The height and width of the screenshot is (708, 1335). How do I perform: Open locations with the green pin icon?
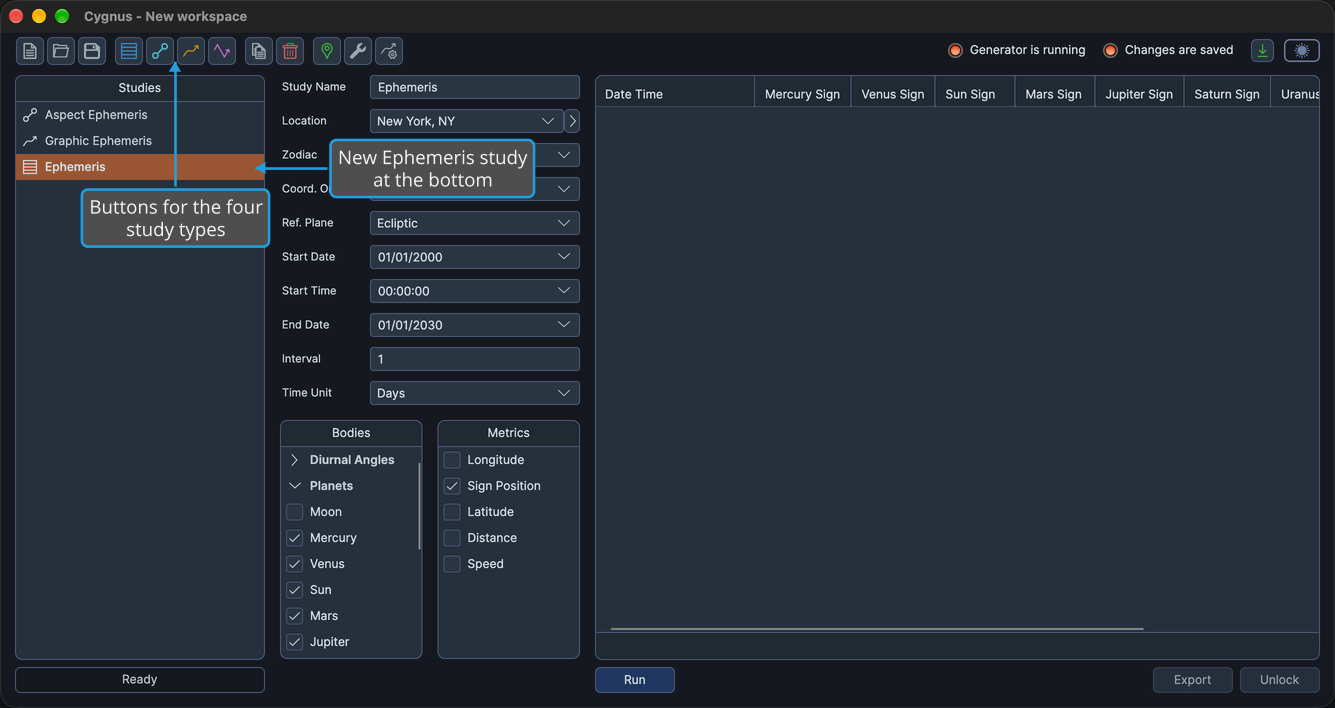pyautogui.click(x=327, y=51)
